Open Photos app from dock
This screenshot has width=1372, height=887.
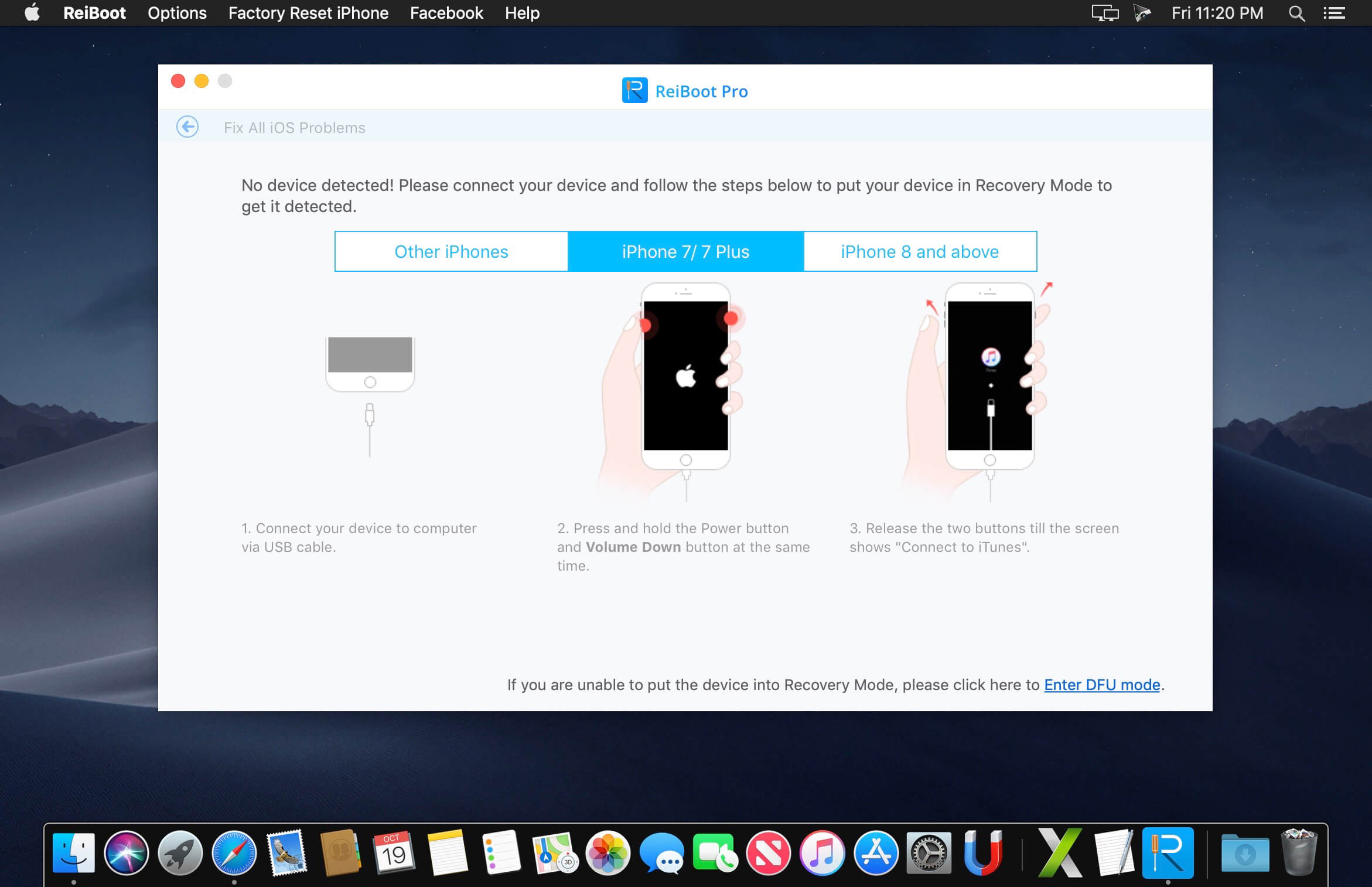pos(607,853)
